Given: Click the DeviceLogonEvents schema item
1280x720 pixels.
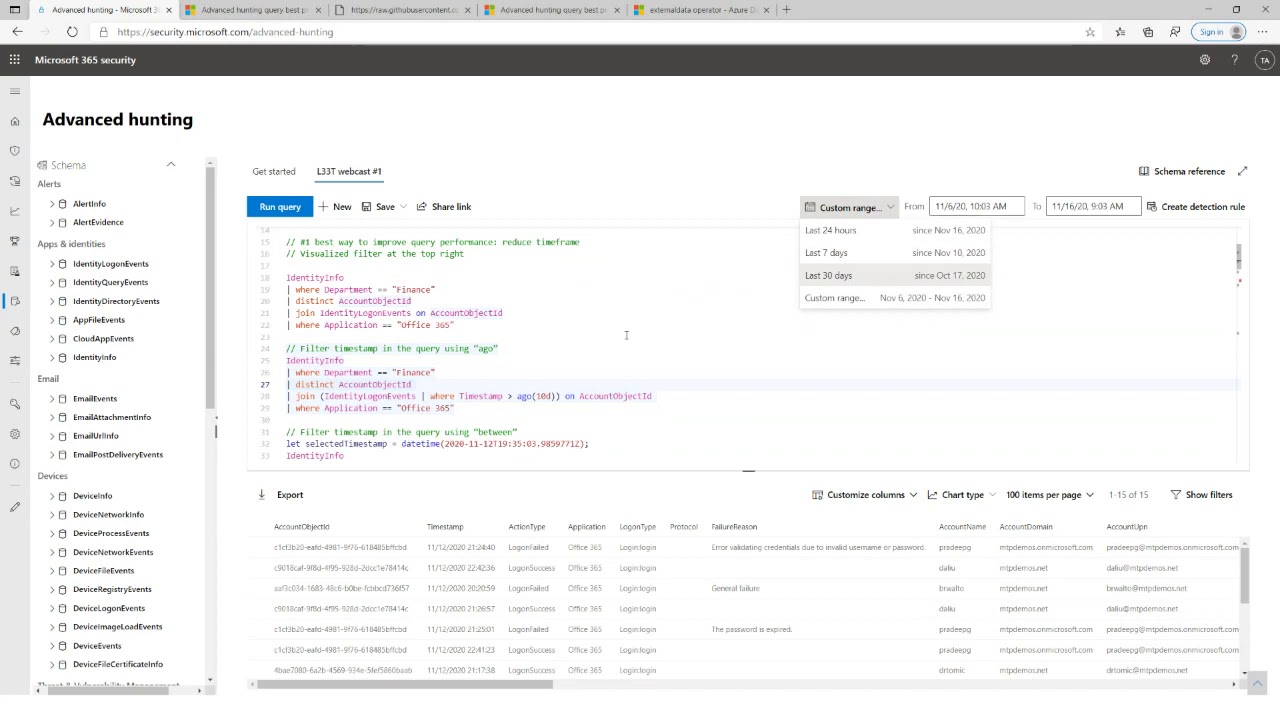Looking at the screenshot, I should (109, 608).
